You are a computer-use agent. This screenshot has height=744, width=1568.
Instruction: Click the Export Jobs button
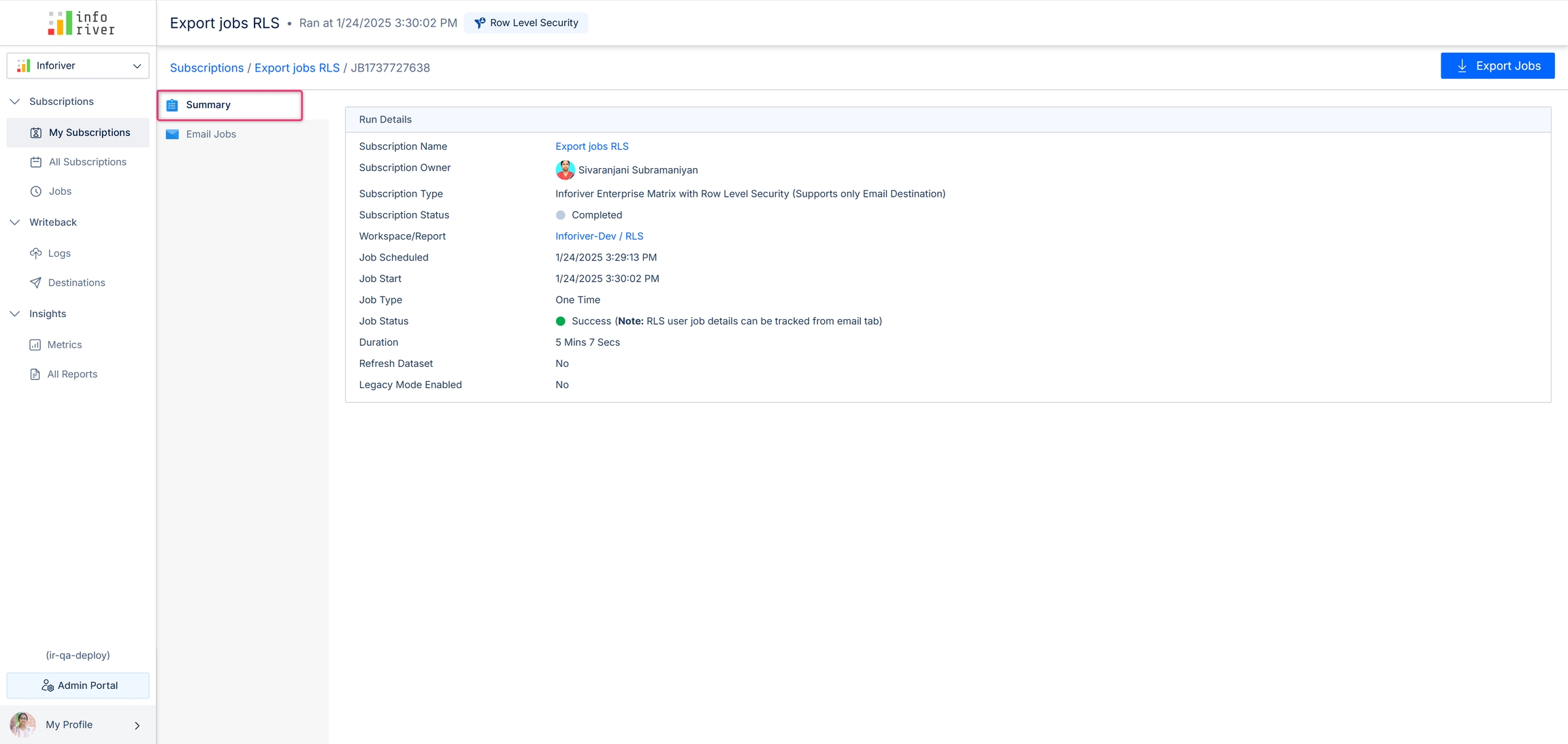click(x=1497, y=66)
